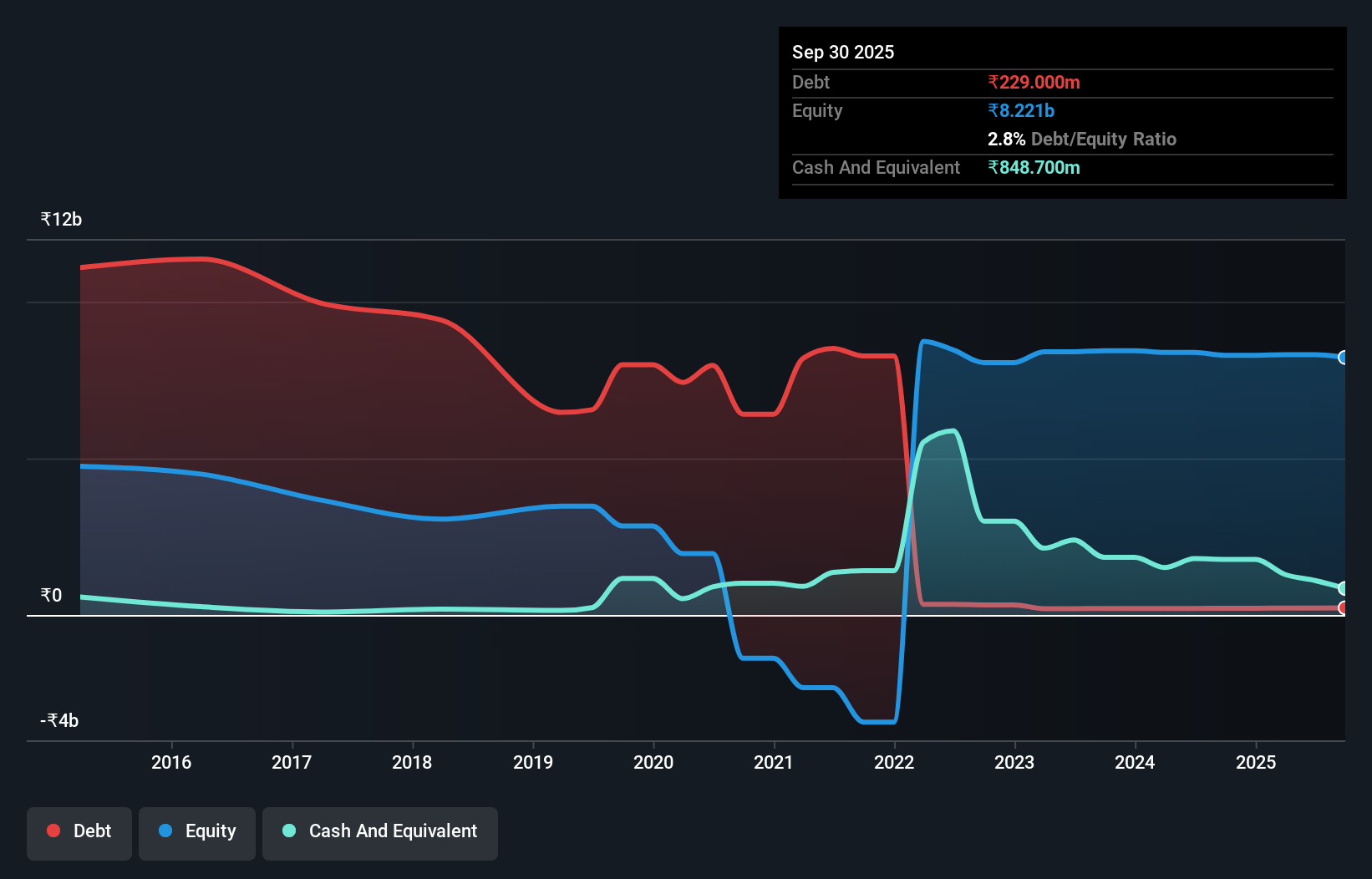
Task: Click the teal ₹848.700m cash value in the tooltip
Action: 1034,167
